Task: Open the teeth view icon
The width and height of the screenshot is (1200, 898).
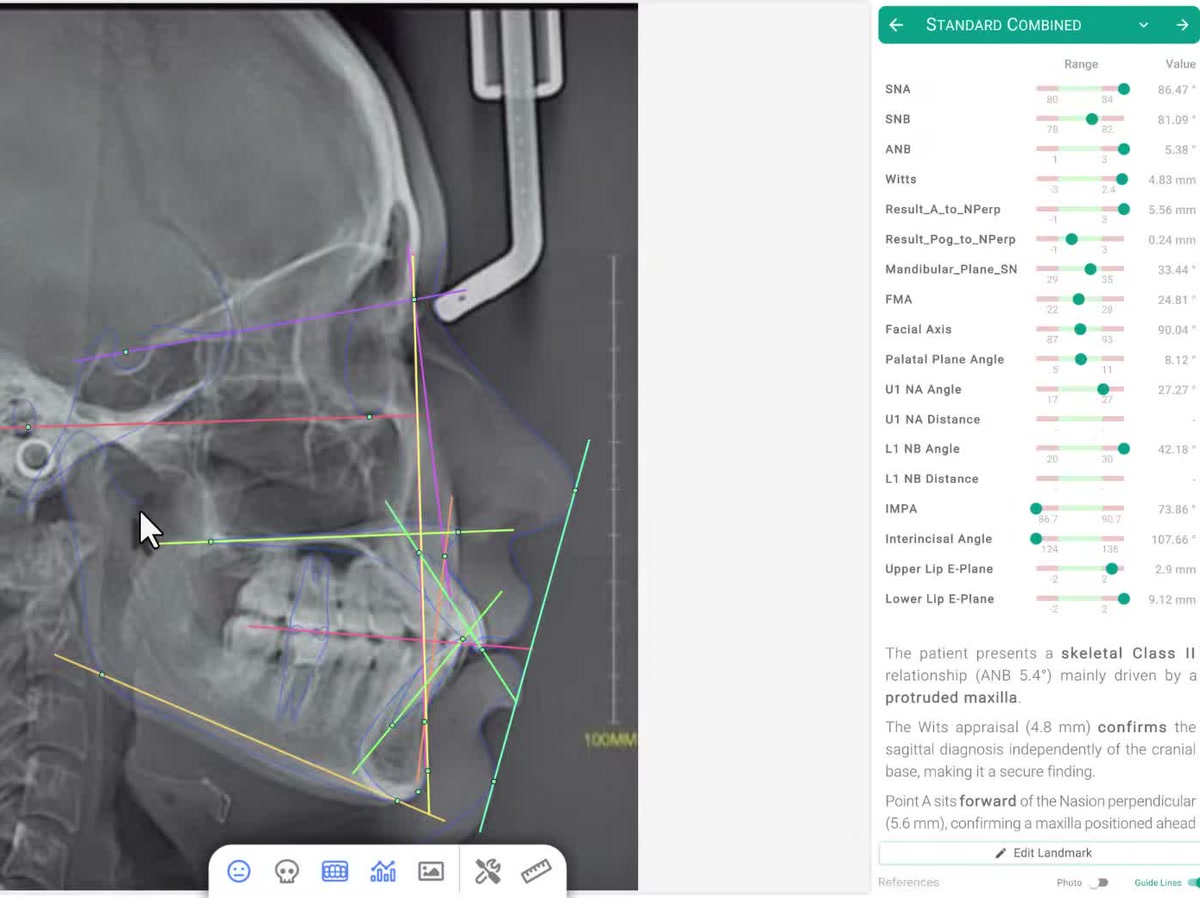Action: [335, 871]
